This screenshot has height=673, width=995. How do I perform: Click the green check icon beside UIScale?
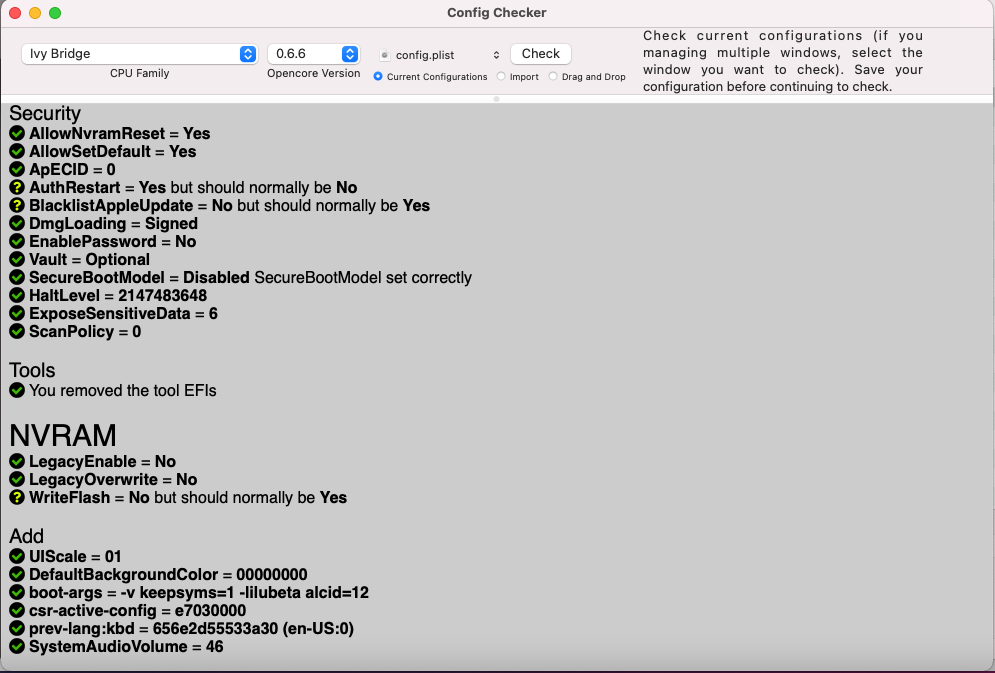[x=17, y=556]
